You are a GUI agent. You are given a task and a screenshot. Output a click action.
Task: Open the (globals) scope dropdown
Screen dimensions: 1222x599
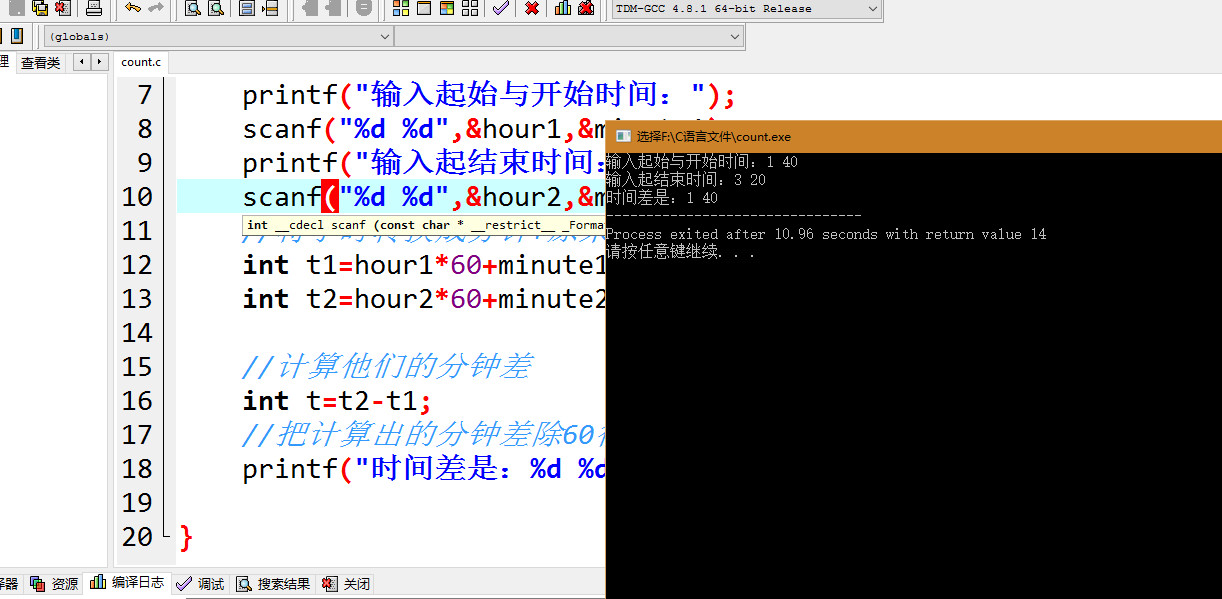(219, 36)
